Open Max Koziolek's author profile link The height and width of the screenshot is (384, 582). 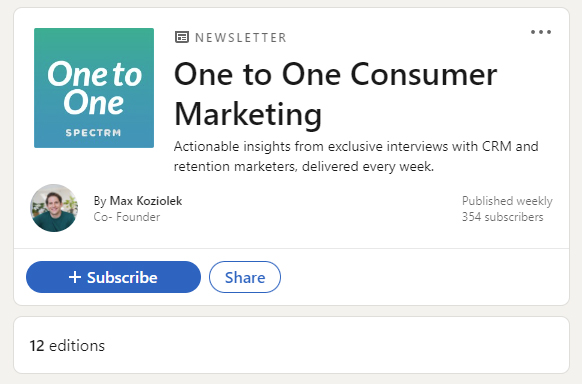[x=146, y=201]
